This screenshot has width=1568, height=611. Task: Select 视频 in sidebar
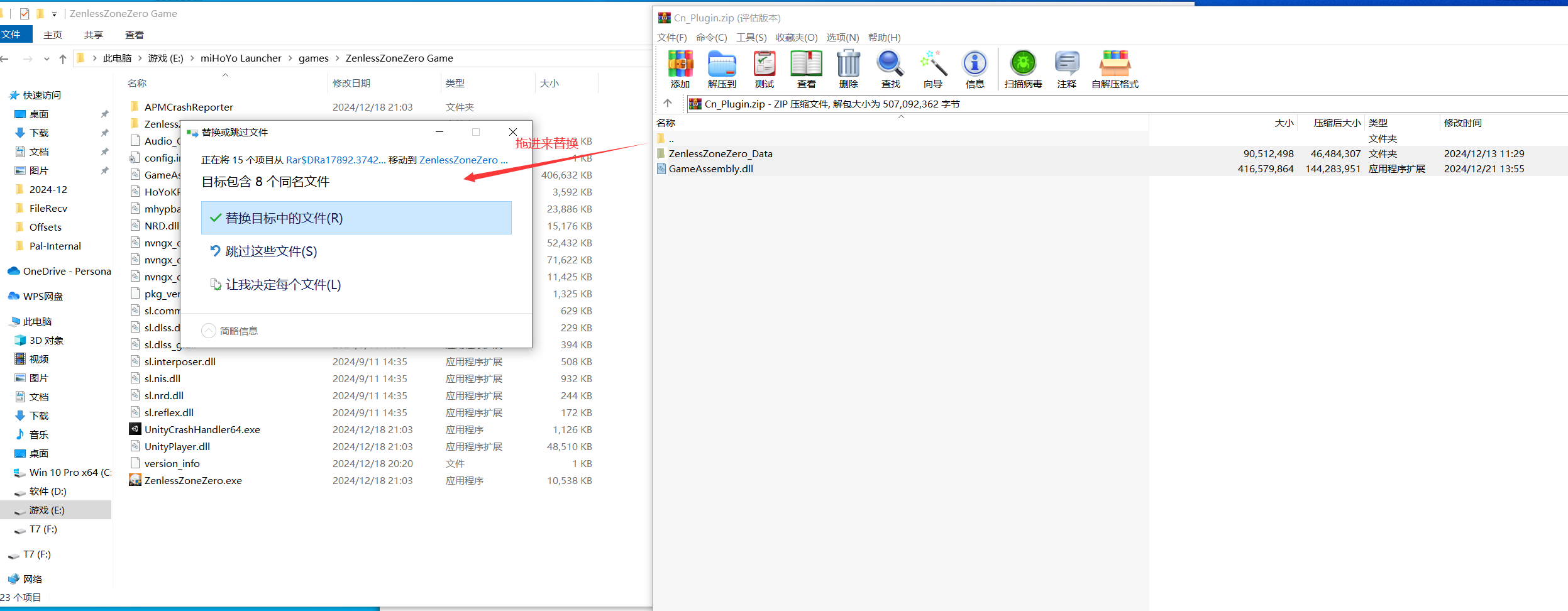pyautogui.click(x=33, y=359)
